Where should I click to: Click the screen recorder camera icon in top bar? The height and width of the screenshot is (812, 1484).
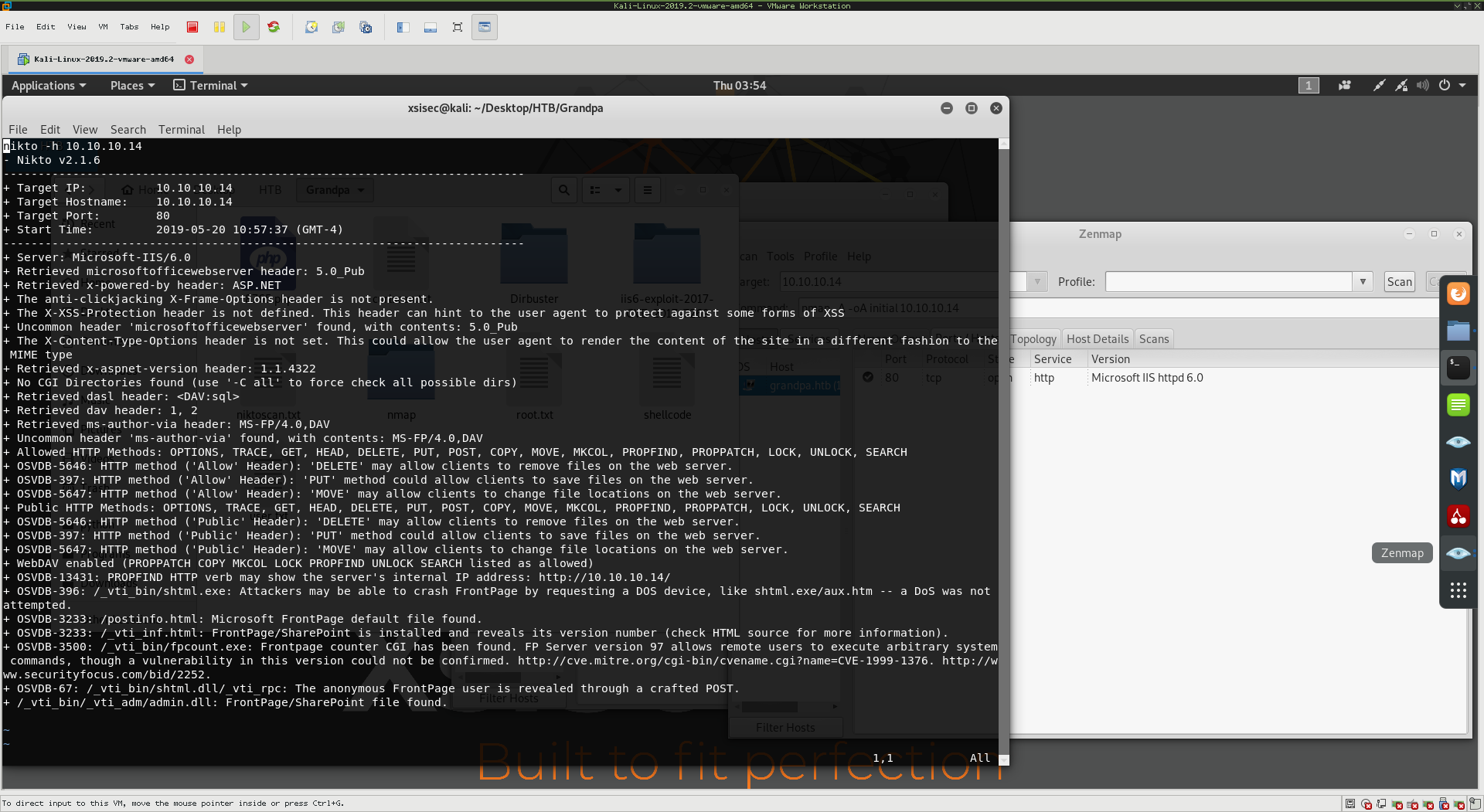(x=1345, y=86)
